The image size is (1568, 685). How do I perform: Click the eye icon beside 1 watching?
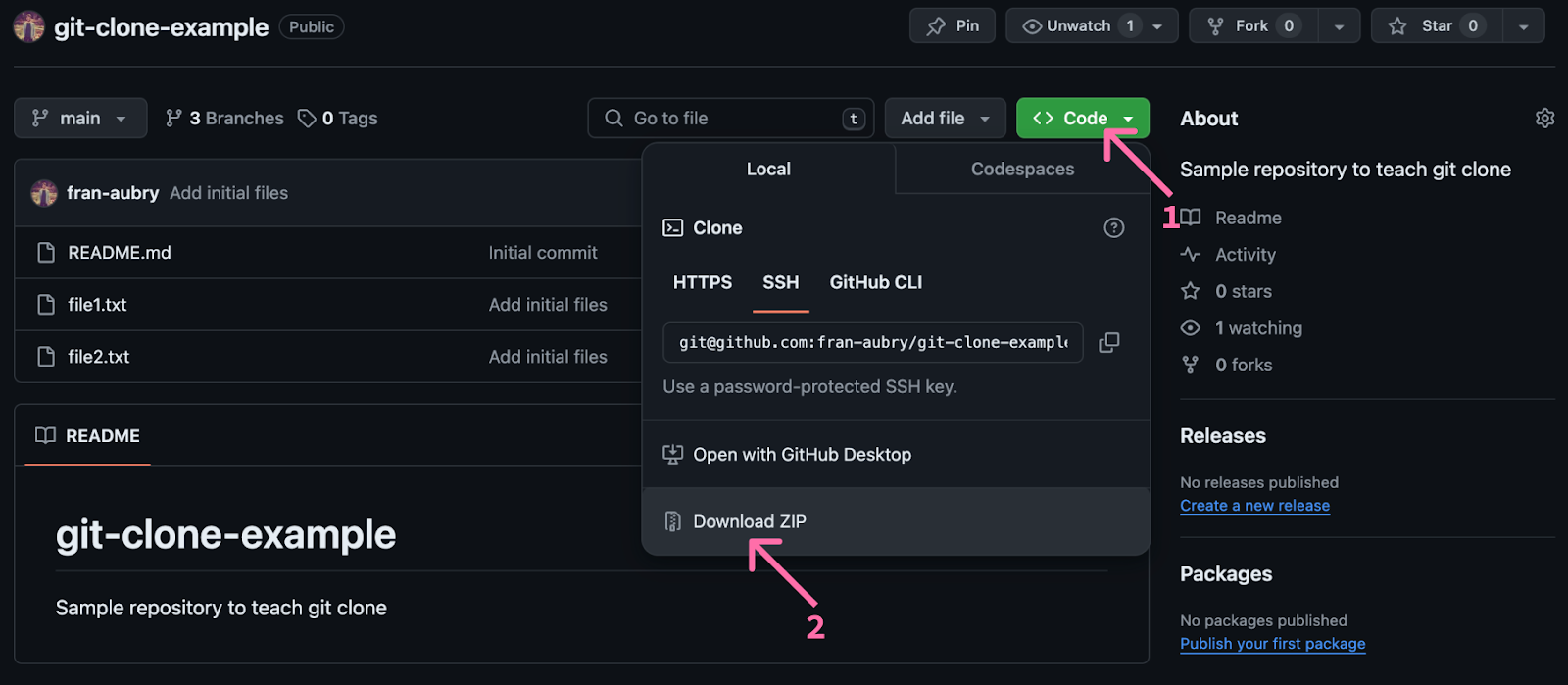tap(1191, 328)
